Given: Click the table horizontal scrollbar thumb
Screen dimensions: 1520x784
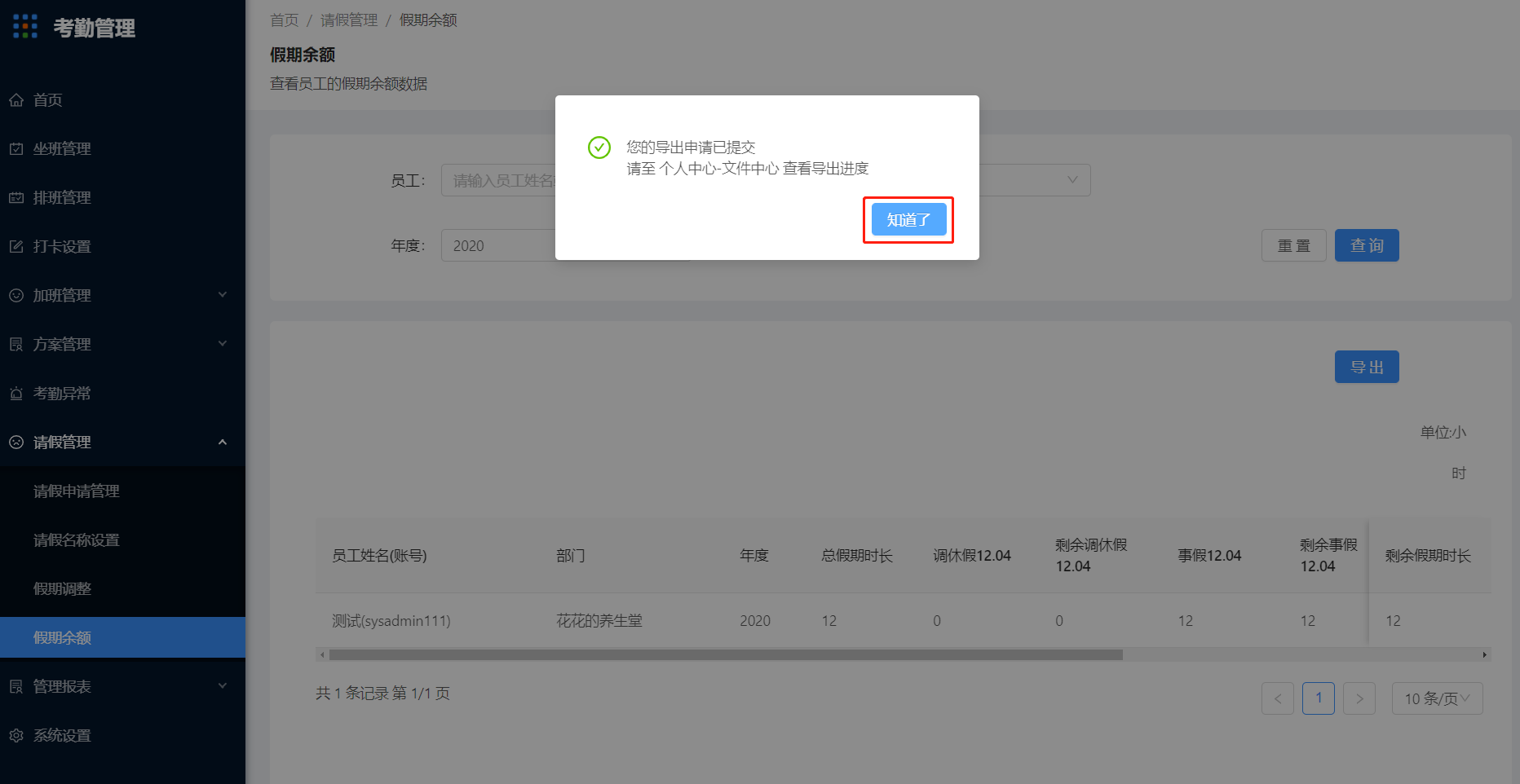Looking at the screenshot, I should click(x=726, y=655).
